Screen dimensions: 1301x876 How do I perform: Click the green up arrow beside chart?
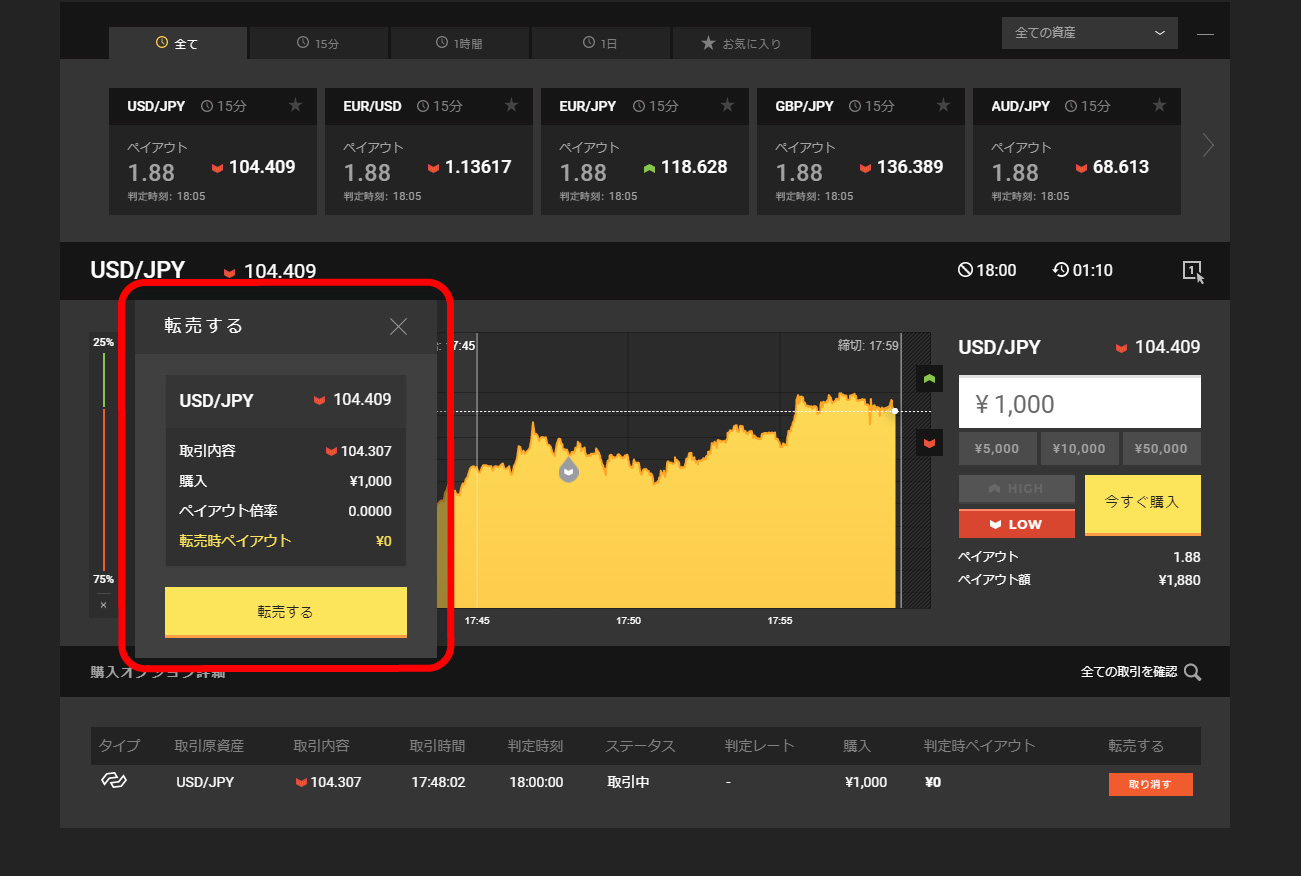[x=930, y=379]
